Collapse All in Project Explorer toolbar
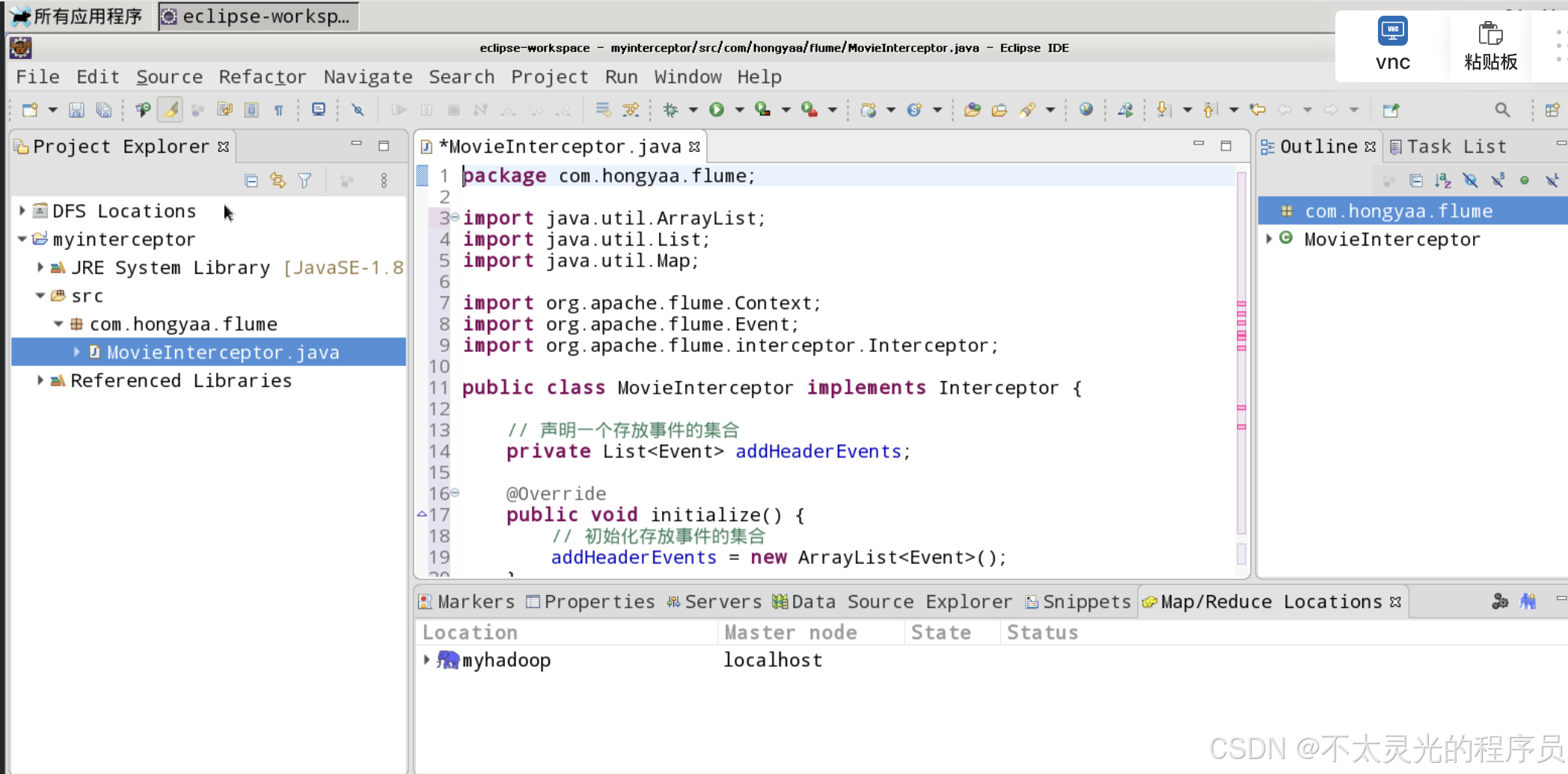Screen dimensions: 1568x774 [x=251, y=180]
